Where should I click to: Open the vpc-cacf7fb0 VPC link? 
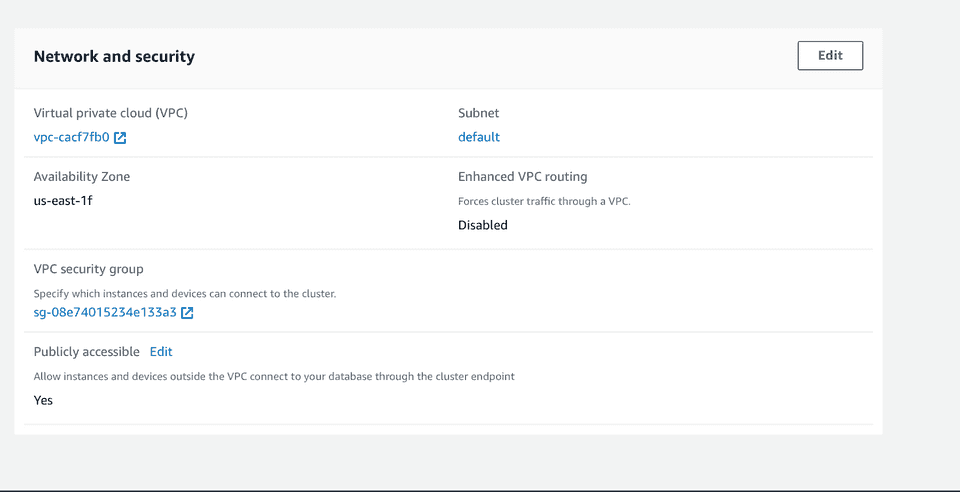(71, 138)
